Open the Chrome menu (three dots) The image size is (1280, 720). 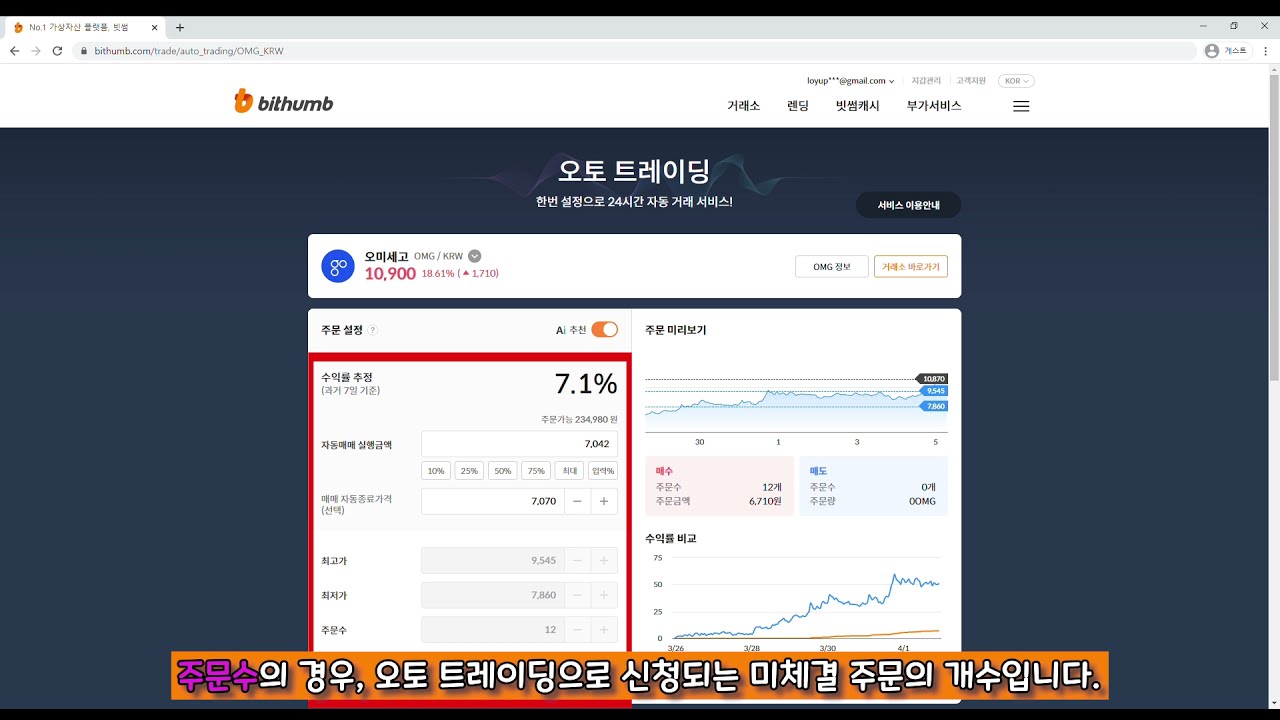click(1265, 51)
